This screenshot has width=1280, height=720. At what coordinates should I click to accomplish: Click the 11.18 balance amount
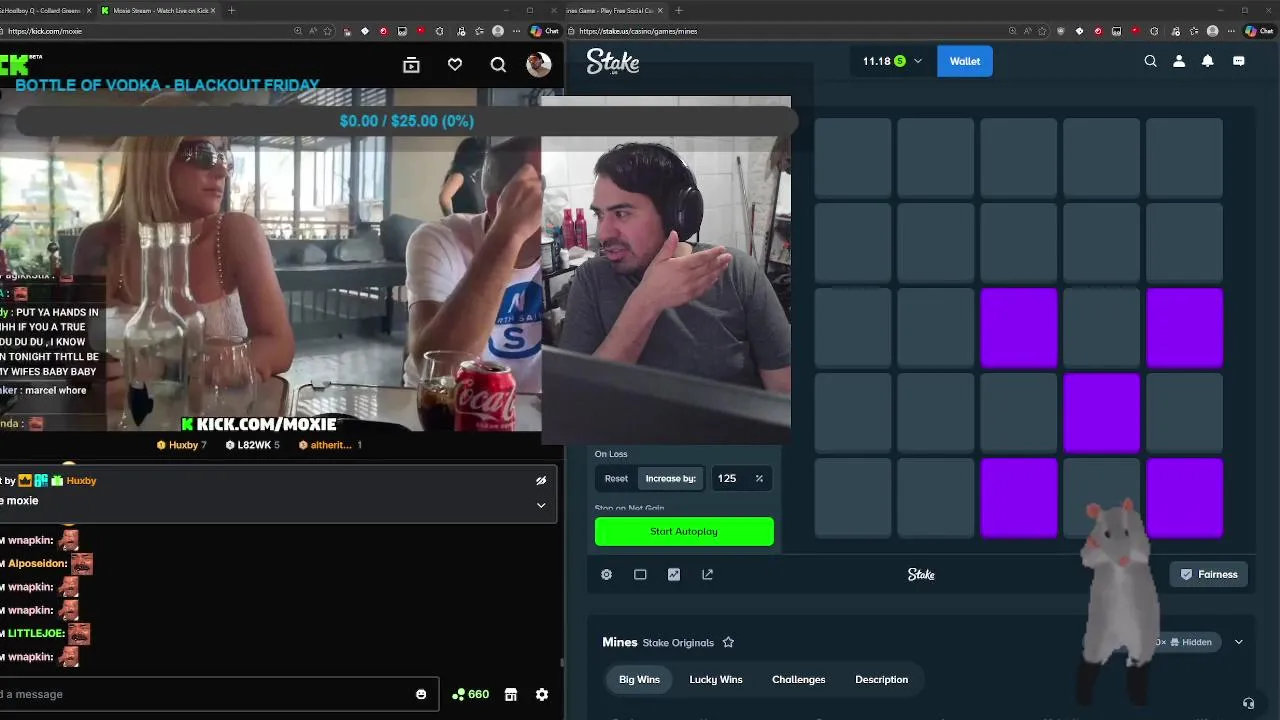click(876, 61)
